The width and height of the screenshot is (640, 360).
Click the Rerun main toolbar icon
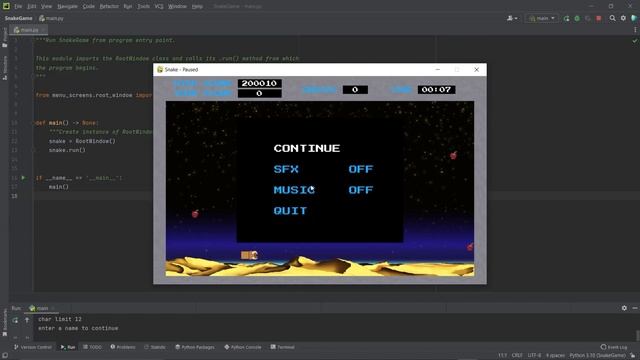coord(567,18)
